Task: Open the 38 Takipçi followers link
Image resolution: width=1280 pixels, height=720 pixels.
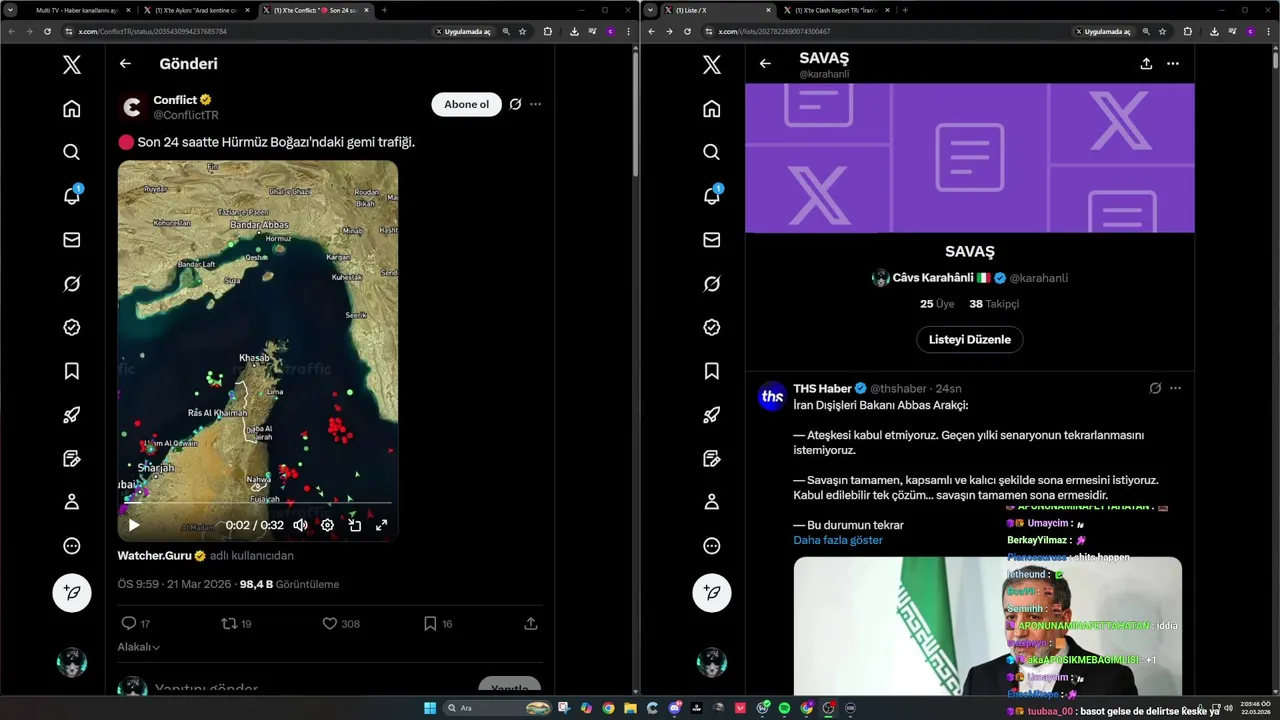Action: (994, 304)
